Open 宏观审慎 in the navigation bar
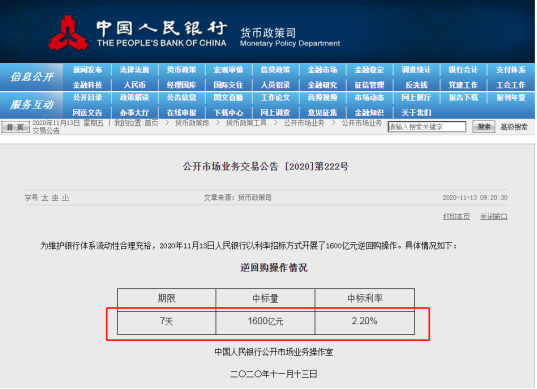The image size is (537, 389). (228, 70)
